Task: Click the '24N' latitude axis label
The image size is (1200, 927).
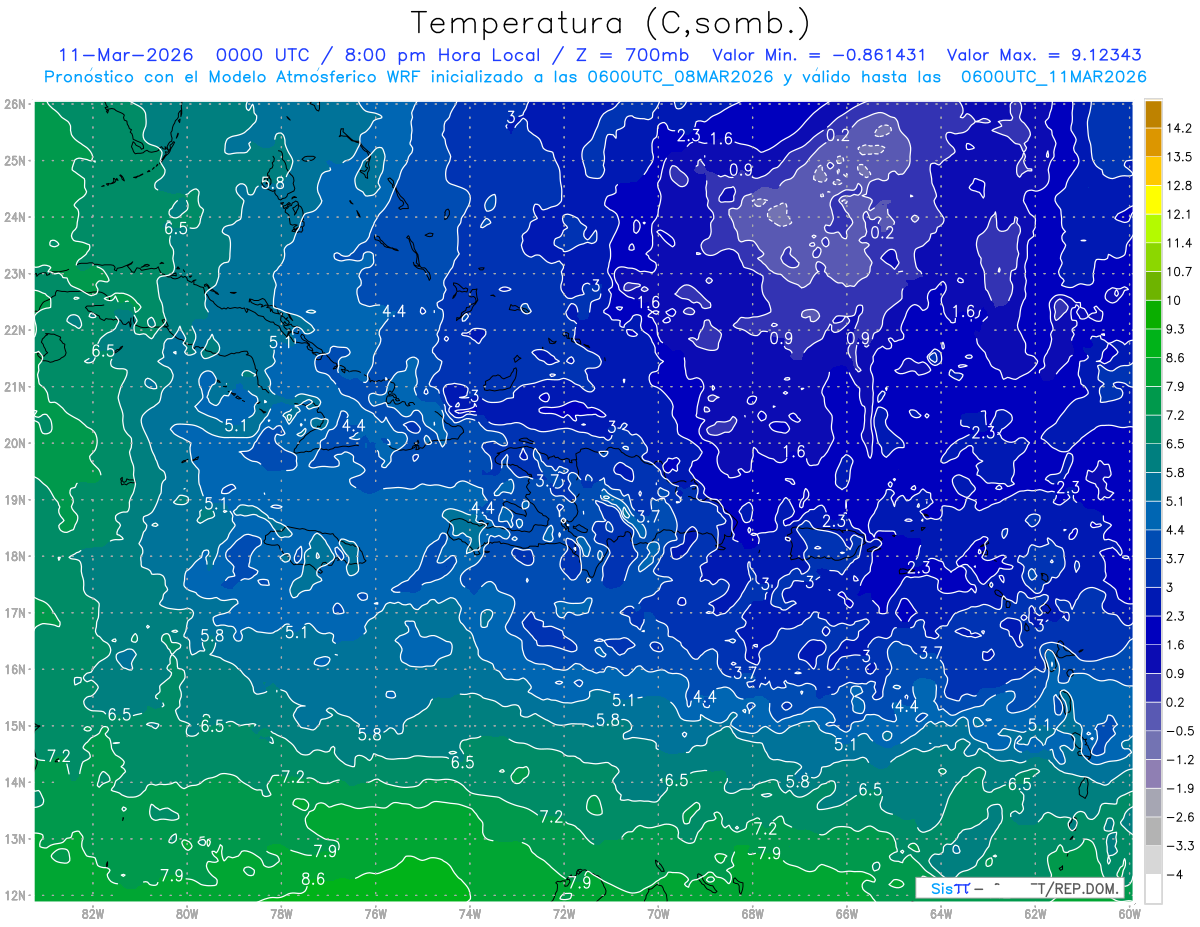Action: tap(15, 217)
